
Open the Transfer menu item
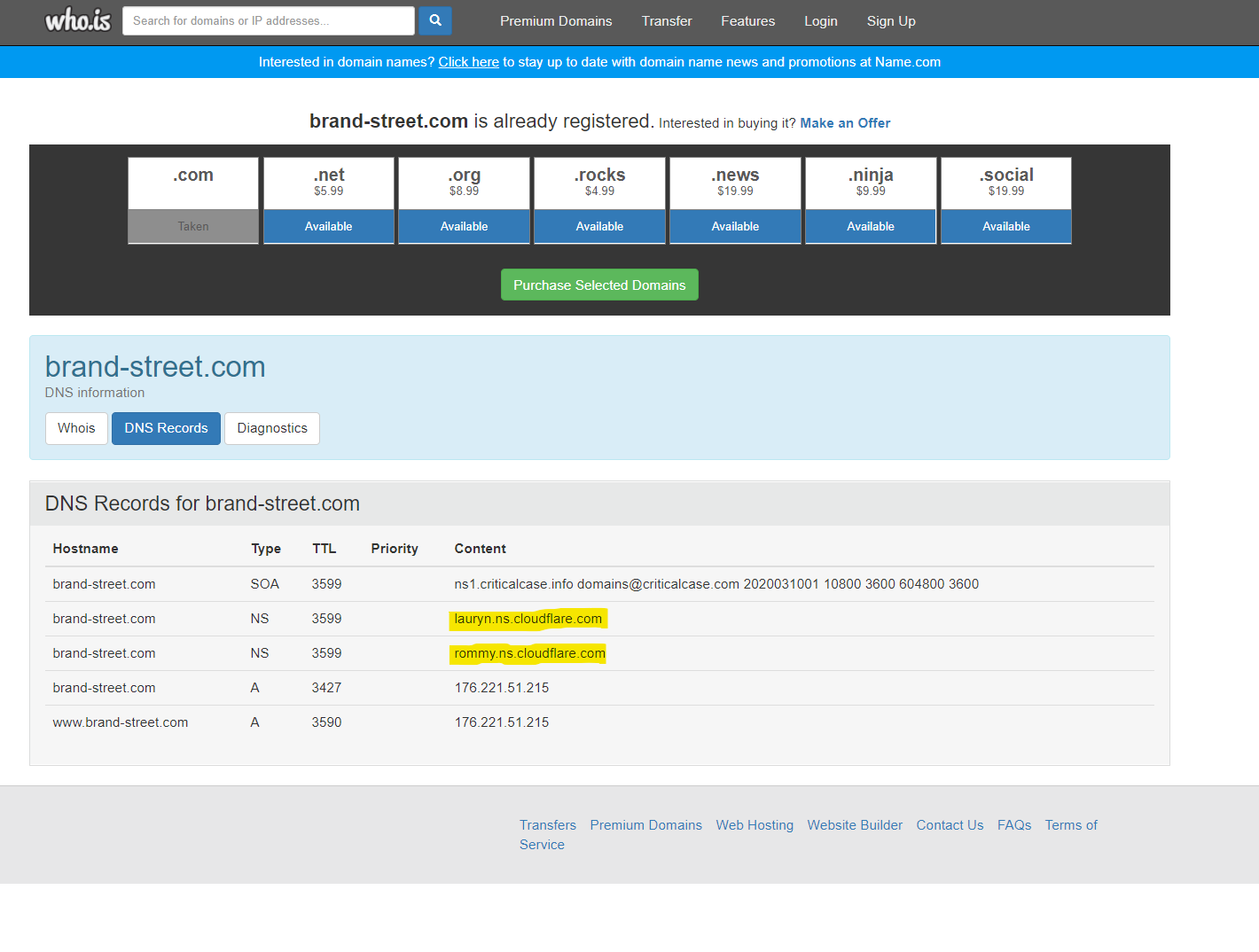point(667,21)
